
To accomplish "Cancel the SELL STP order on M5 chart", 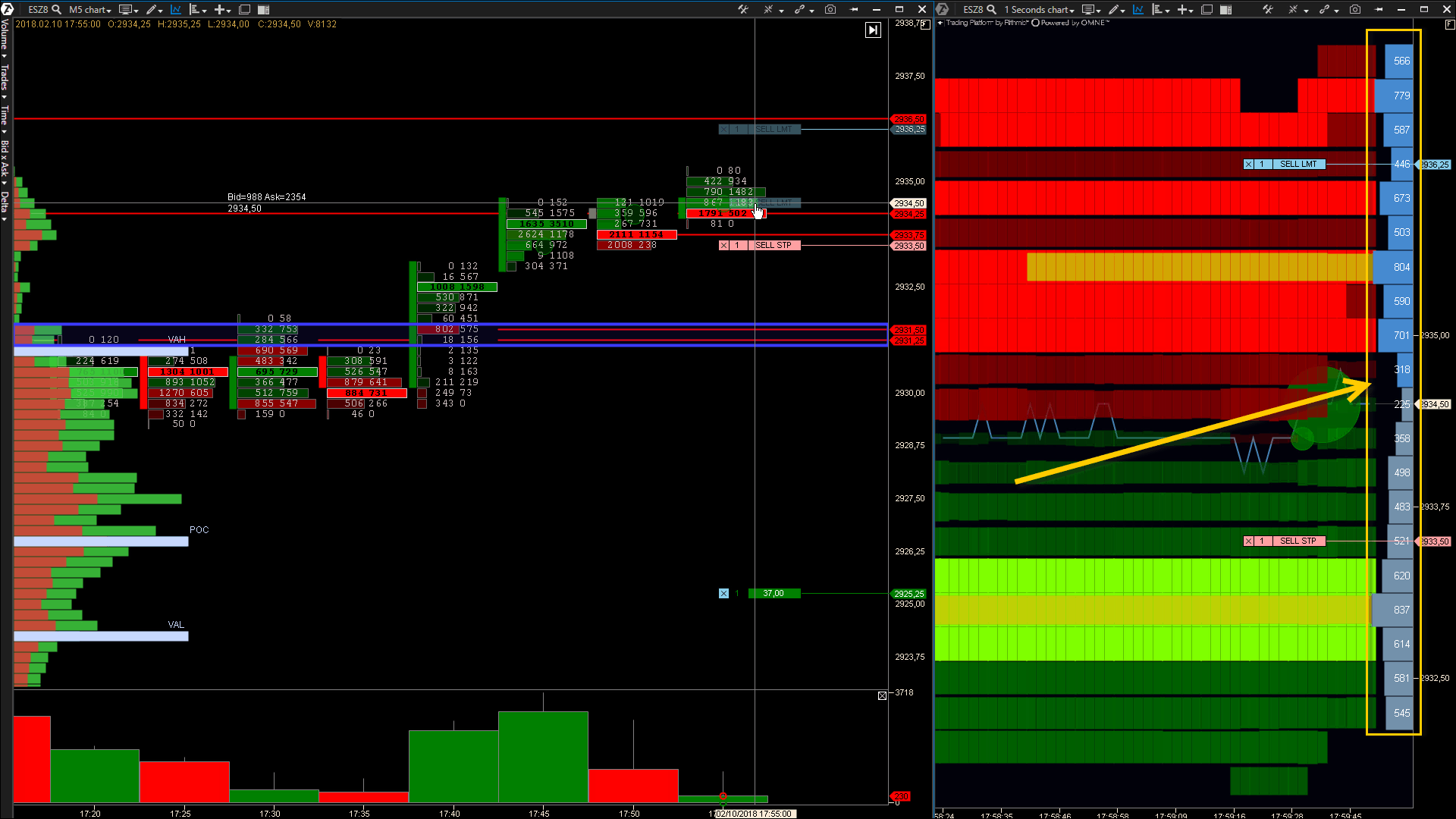I will pyautogui.click(x=723, y=245).
